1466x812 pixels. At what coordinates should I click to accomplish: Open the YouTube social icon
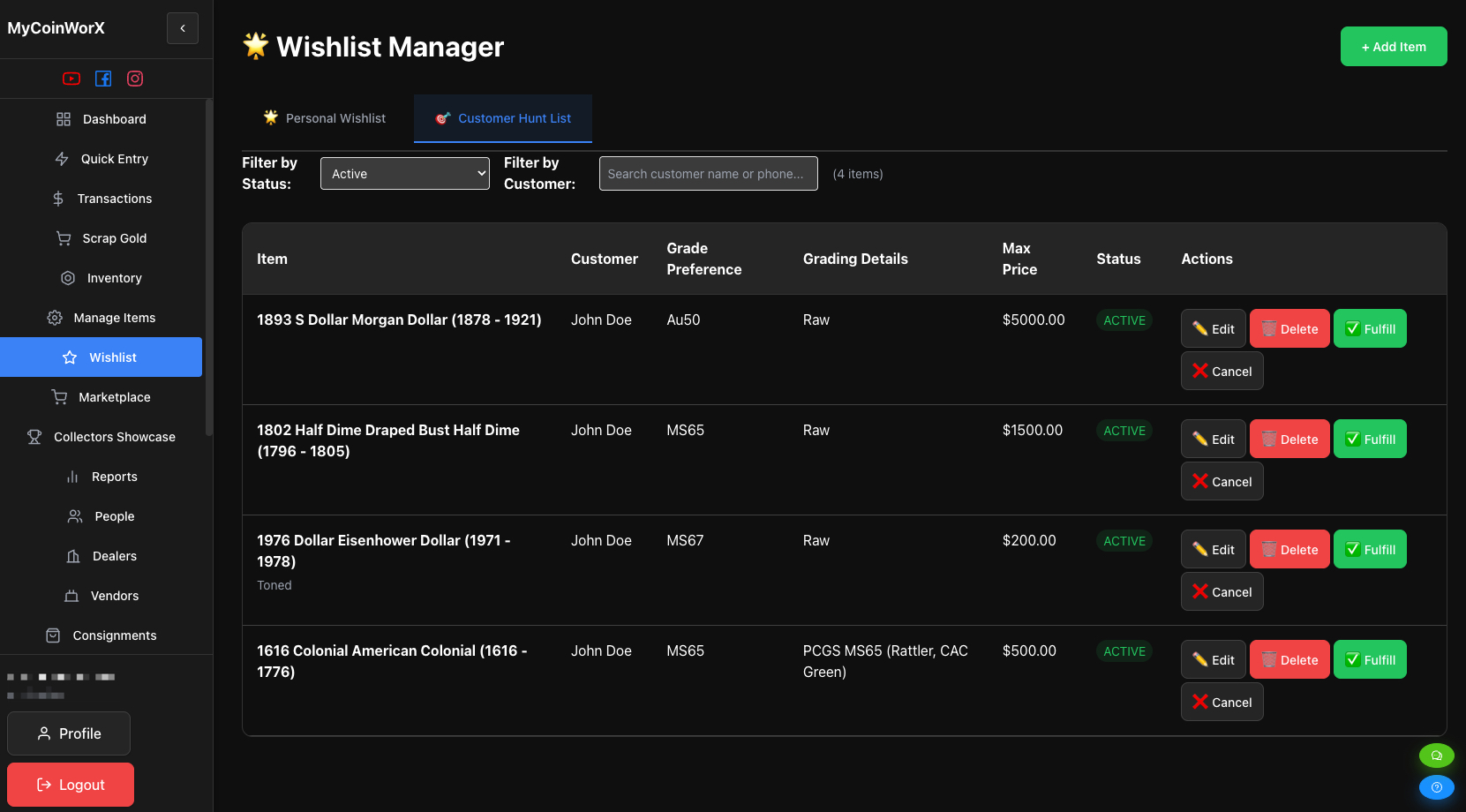pyautogui.click(x=71, y=79)
